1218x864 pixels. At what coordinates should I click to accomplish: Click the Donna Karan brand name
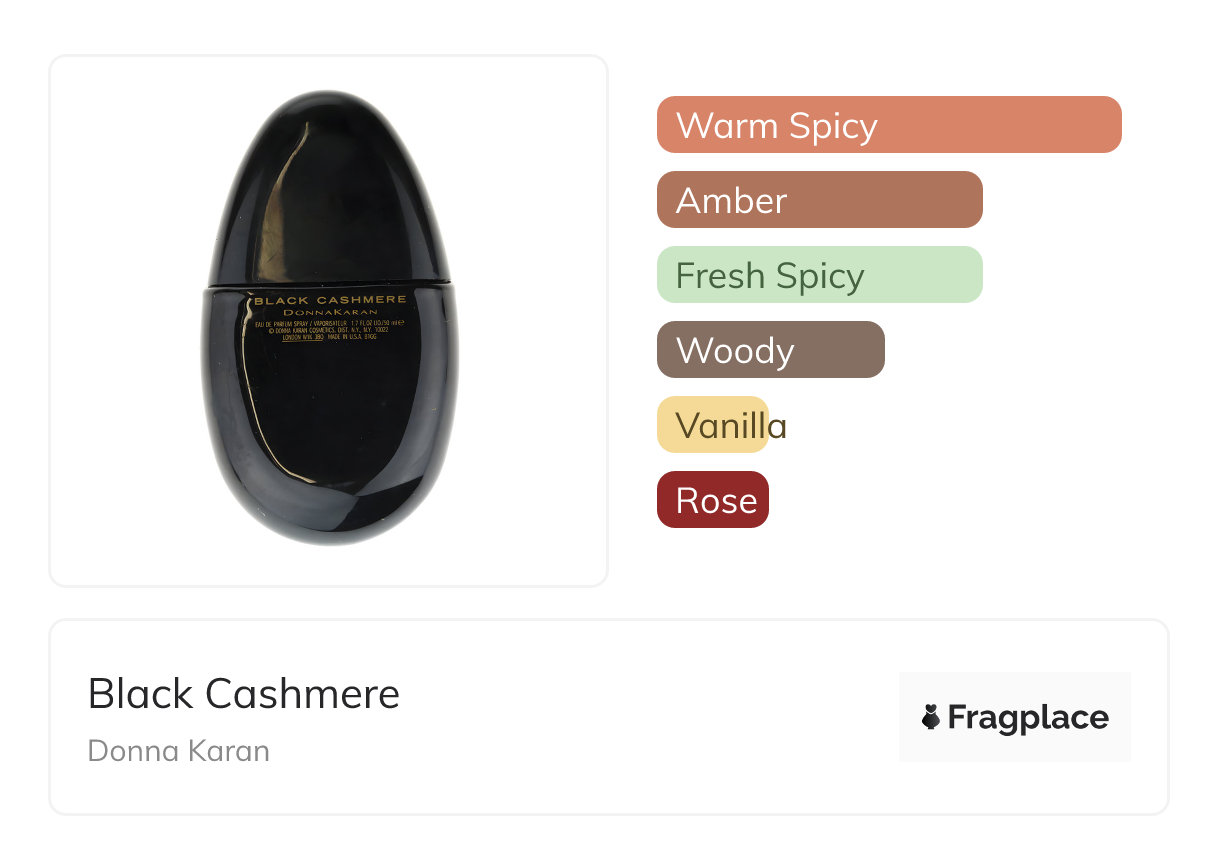pyautogui.click(x=179, y=750)
